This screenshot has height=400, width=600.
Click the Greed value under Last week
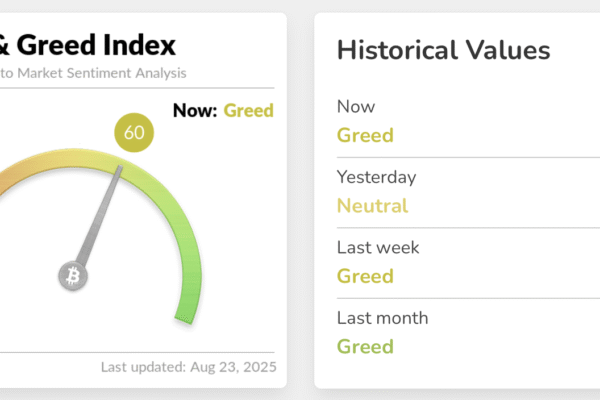pyautogui.click(x=365, y=276)
